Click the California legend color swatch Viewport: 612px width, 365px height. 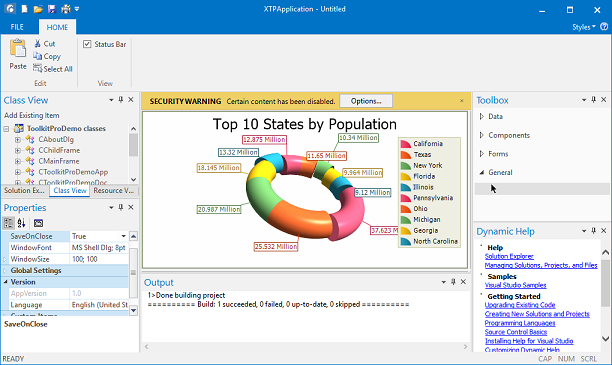(x=406, y=144)
